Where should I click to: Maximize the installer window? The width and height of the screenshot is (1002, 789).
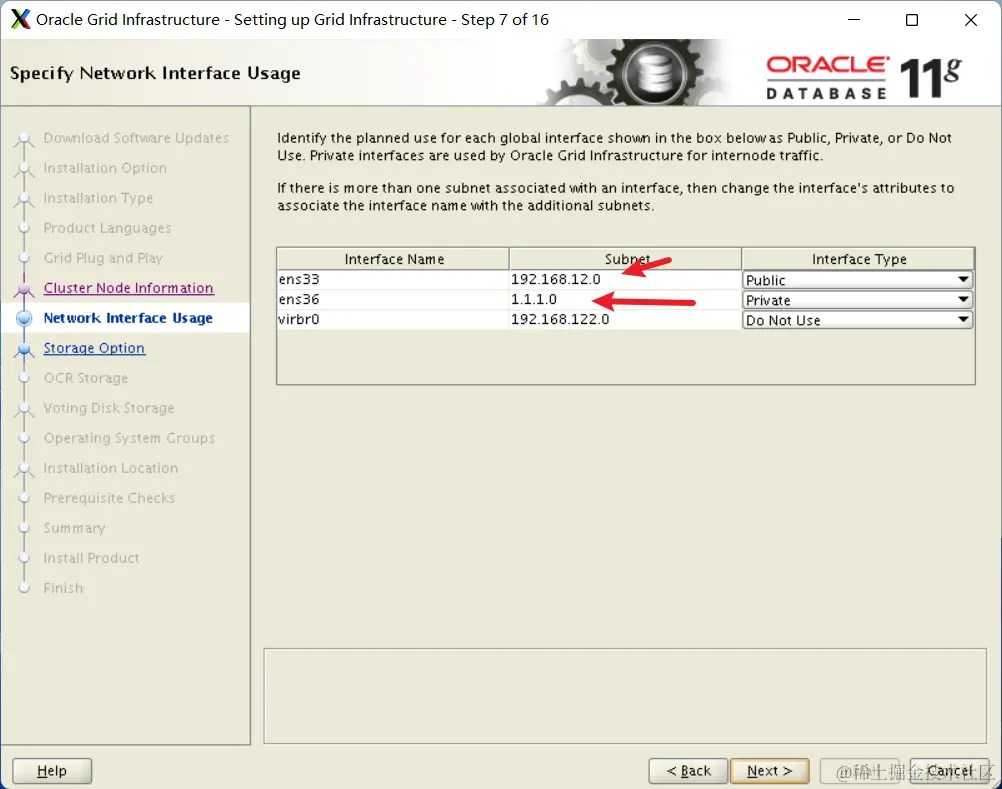[912, 20]
